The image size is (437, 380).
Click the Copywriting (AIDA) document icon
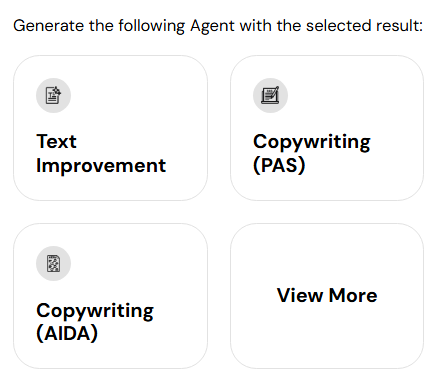click(x=53, y=263)
